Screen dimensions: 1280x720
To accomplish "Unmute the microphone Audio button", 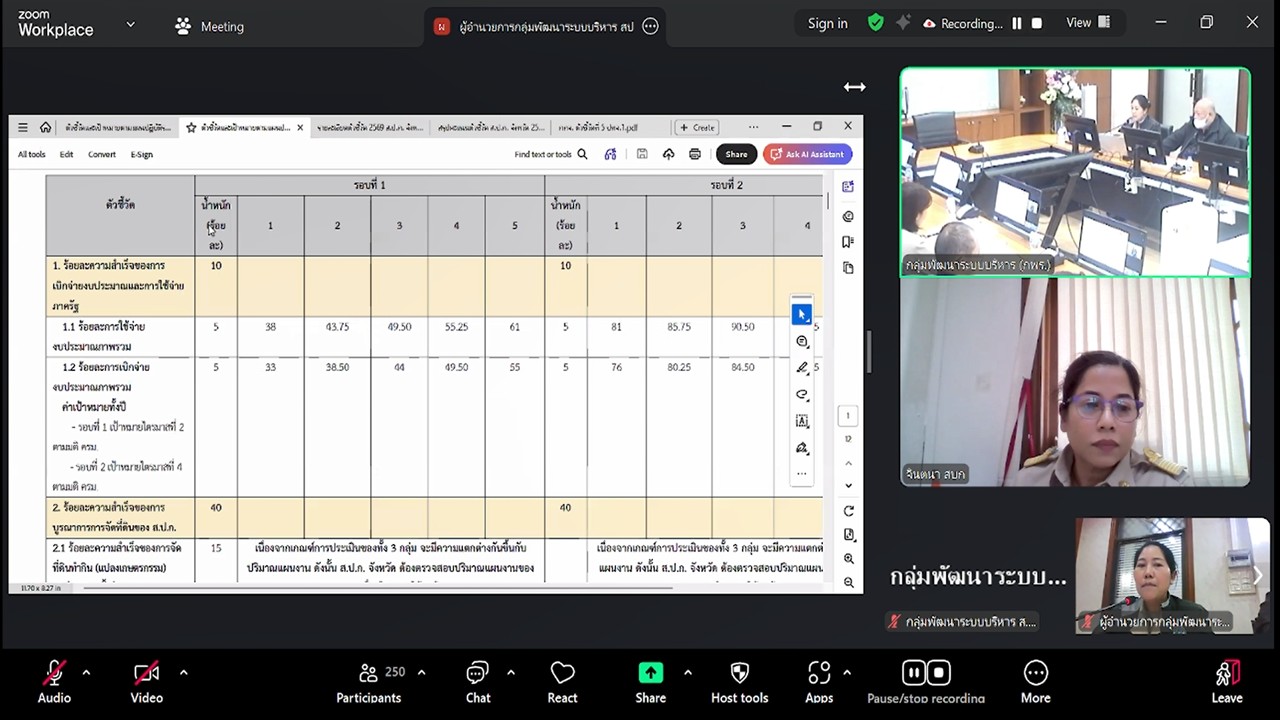I will (x=54, y=673).
